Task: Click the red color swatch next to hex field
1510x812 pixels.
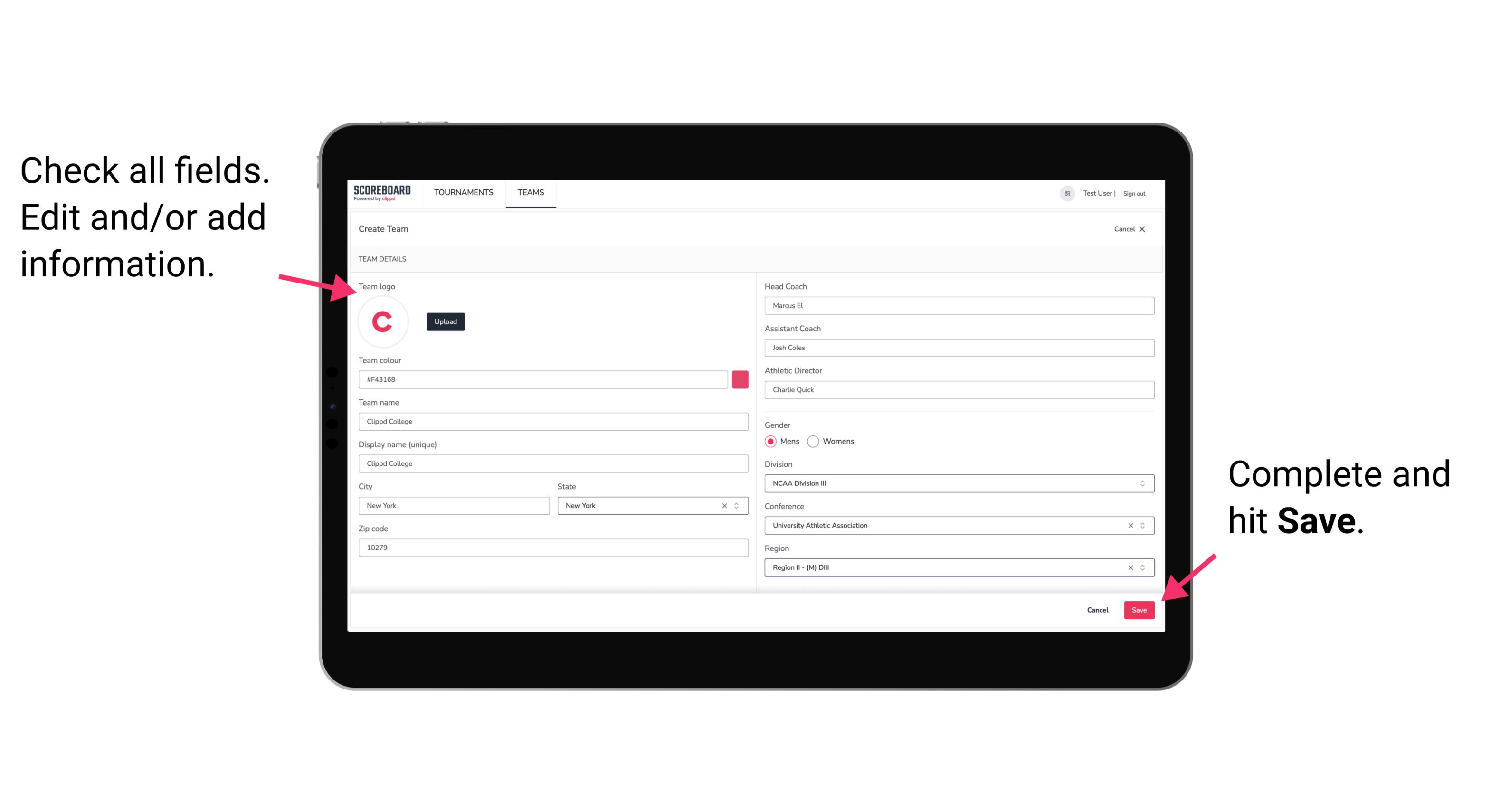Action: [x=740, y=379]
